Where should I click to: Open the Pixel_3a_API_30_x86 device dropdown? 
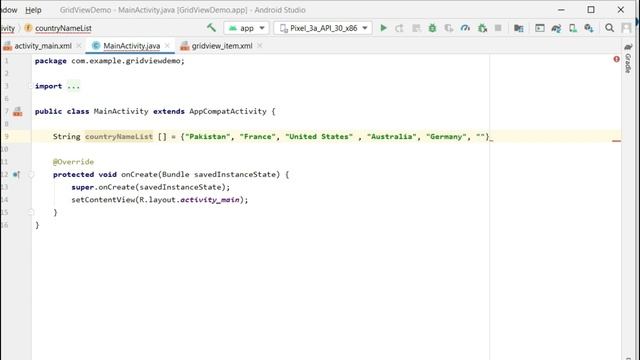tap(323, 28)
